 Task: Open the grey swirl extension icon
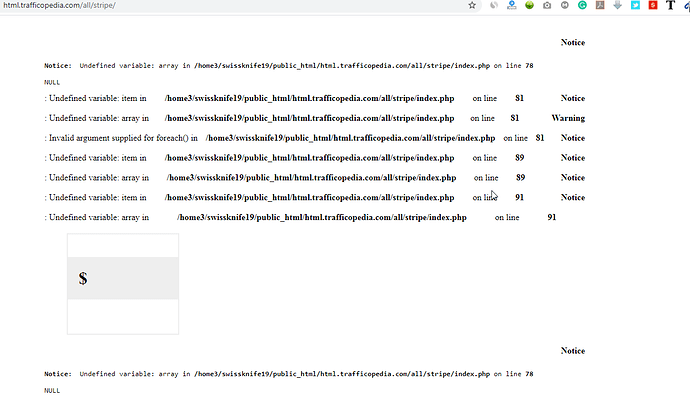click(x=494, y=5)
